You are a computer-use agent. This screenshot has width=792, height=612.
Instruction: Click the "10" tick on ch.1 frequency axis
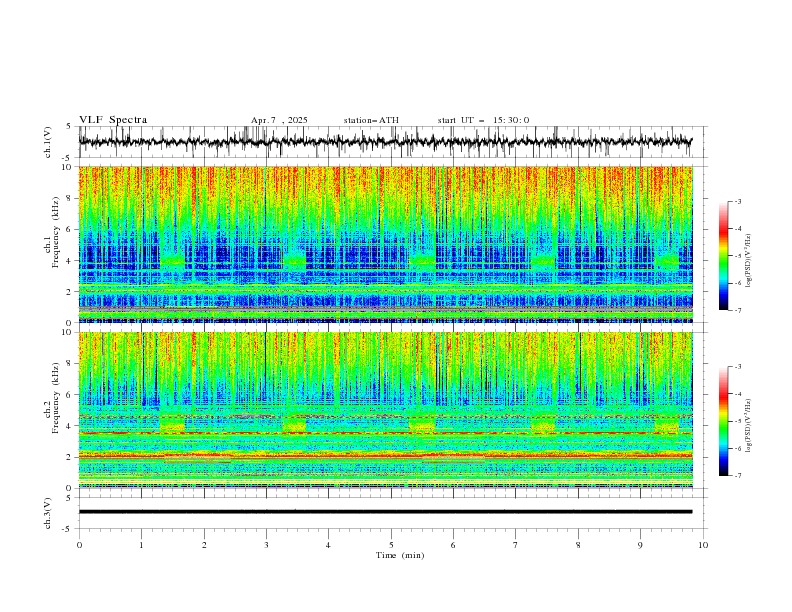coord(67,167)
